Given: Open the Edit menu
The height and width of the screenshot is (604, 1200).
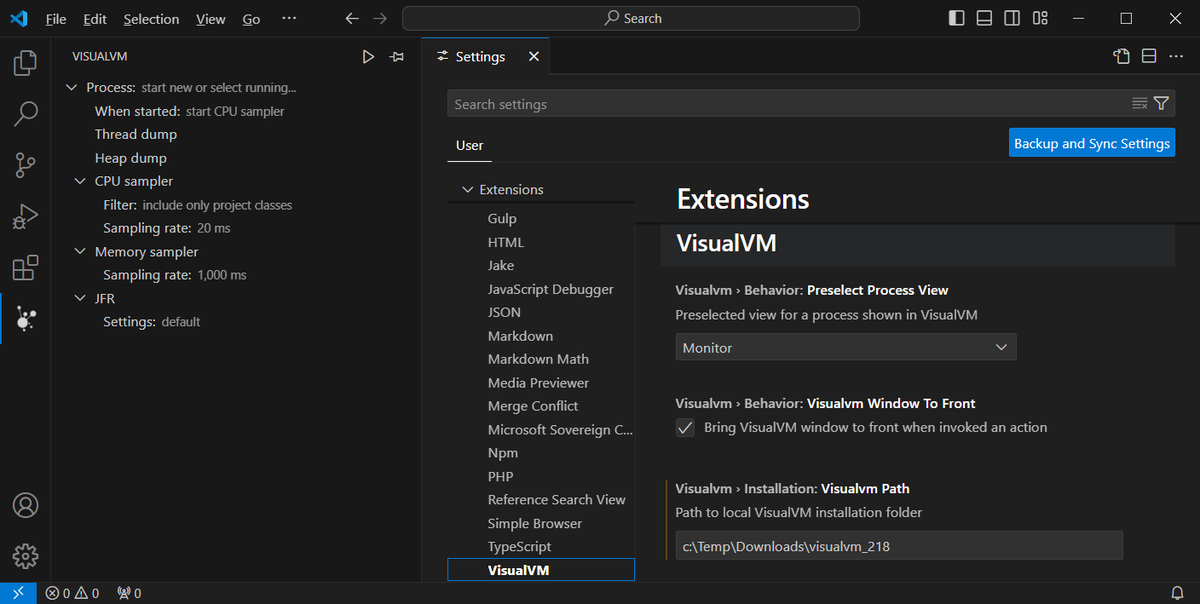Looking at the screenshot, I should (95, 19).
